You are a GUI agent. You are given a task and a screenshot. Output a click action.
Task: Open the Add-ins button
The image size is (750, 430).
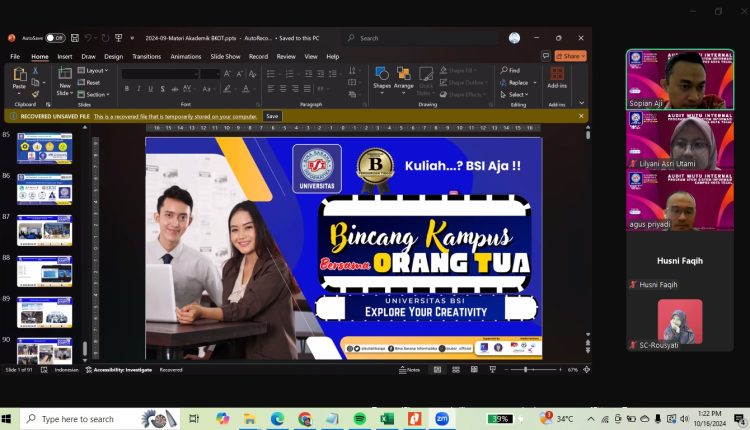[557, 77]
